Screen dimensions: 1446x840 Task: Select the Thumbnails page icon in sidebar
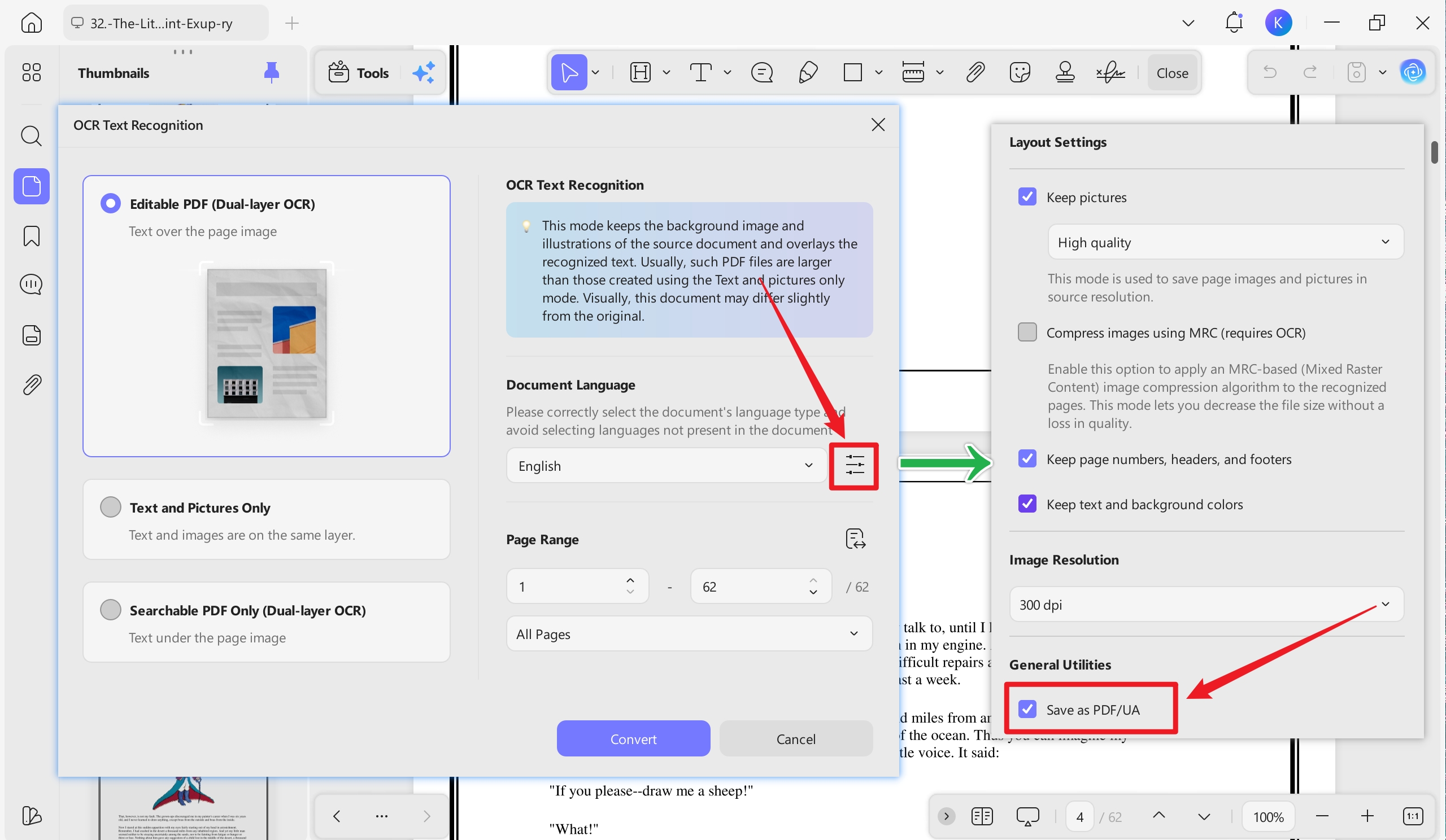[x=31, y=186]
